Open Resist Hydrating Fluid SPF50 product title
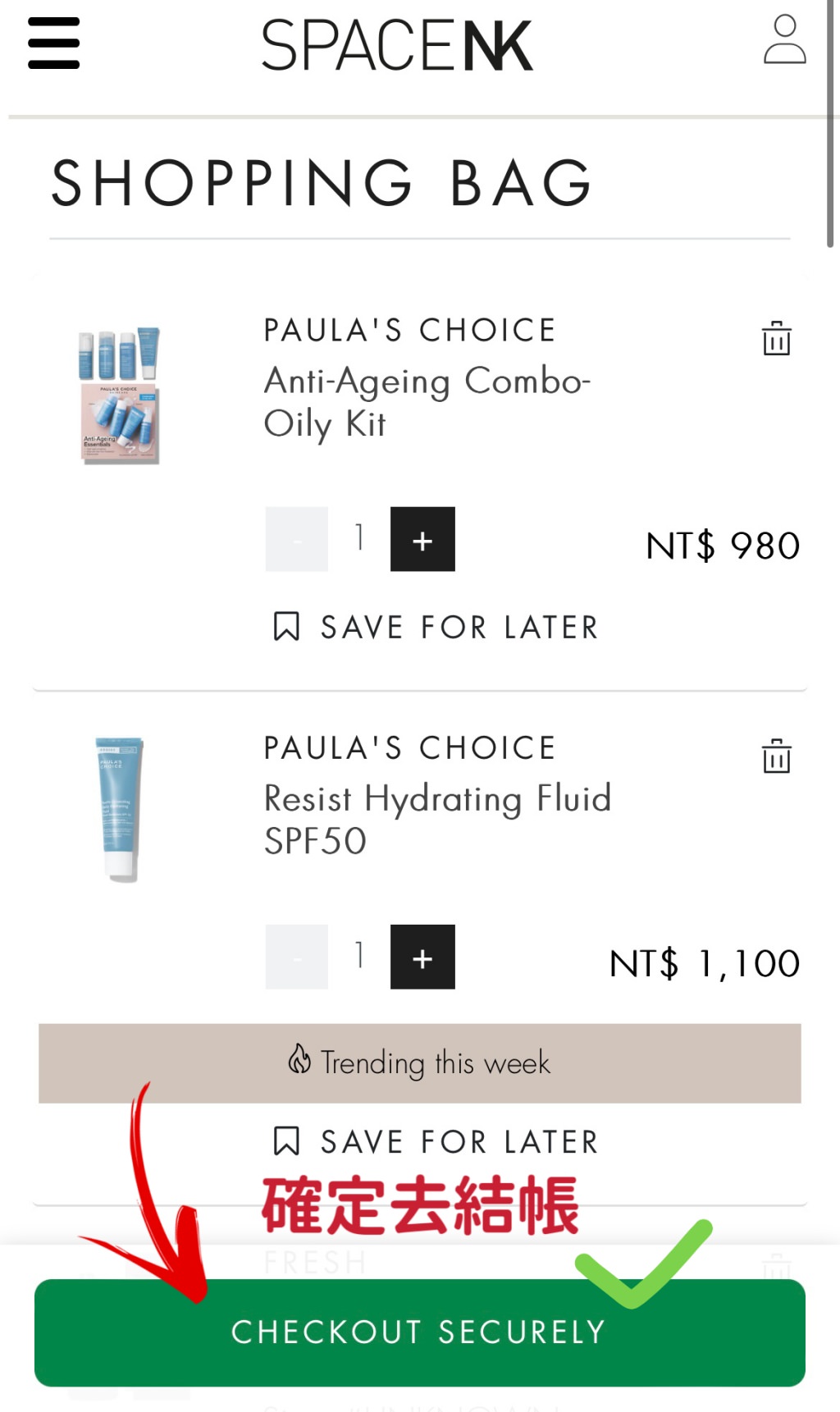The height and width of the screenshot is (1412, 840). pyautogui.click(x=437, y=819)
